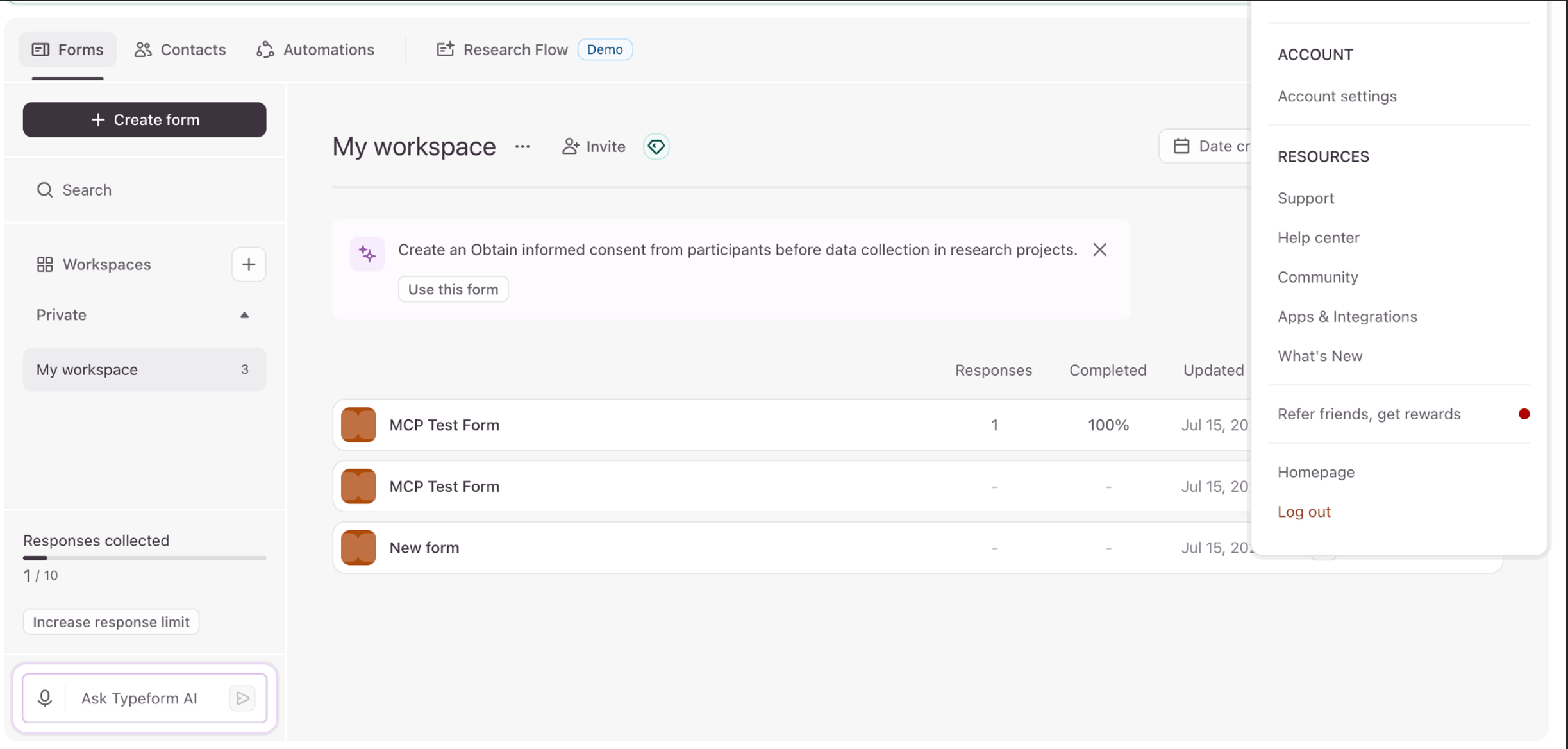Viewport: 1568px width, 749px height.
Task: Click the Homepage menu item
Action: click(1315, 473)
